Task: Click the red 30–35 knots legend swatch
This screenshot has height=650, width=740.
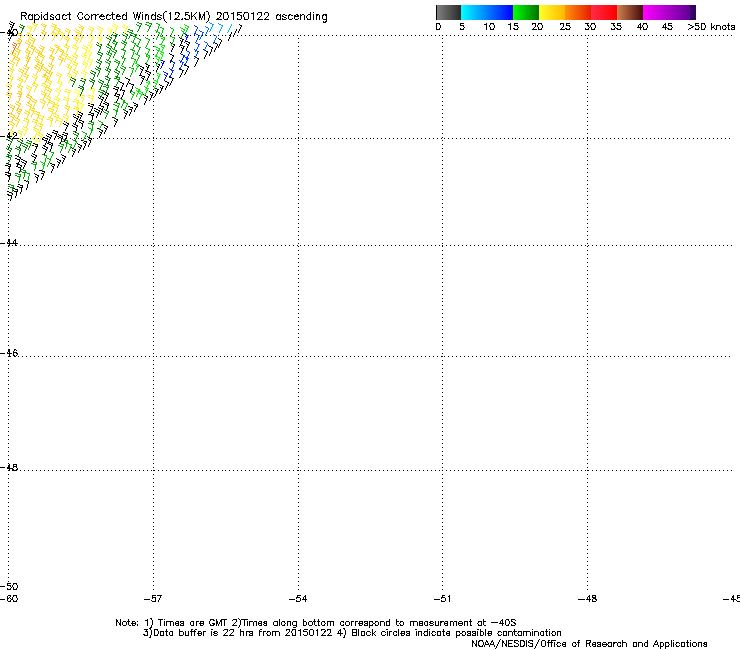Action: point(604,12)
